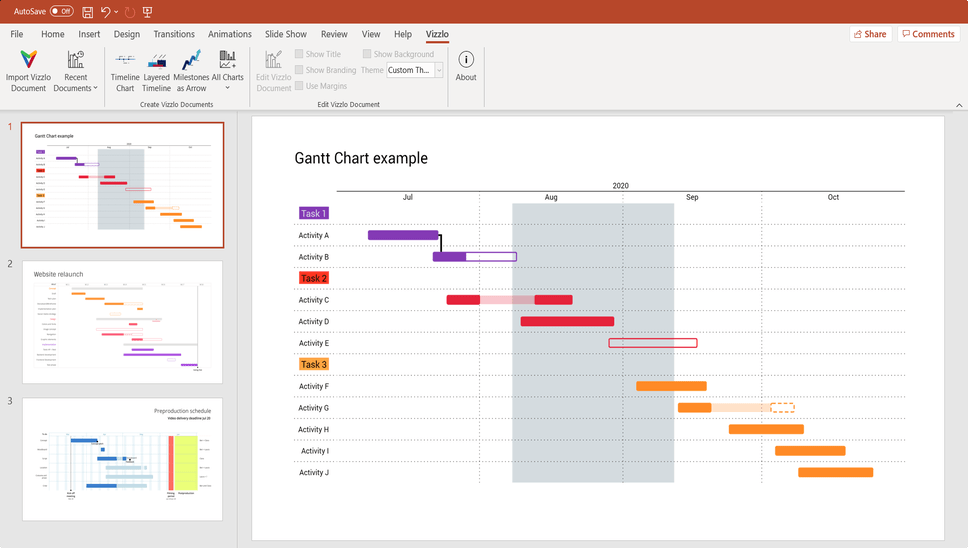The image size is (968, 548).
Task: Open Recent Documents icon
Action: coord(75,59)
